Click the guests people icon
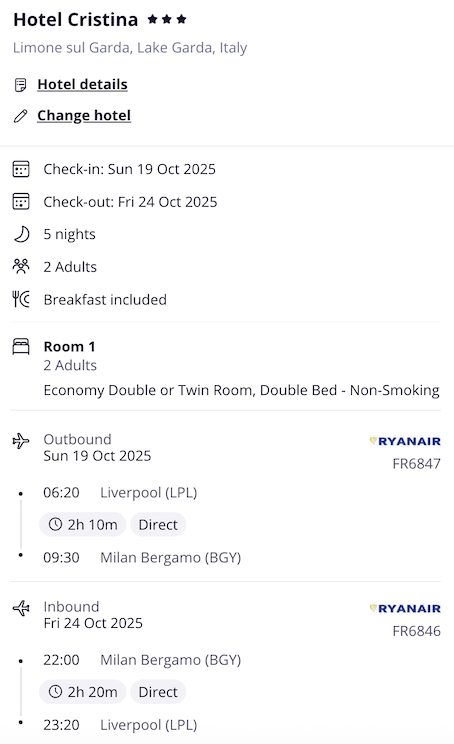Viewport: 454px width, 744px height. (21, 267)
